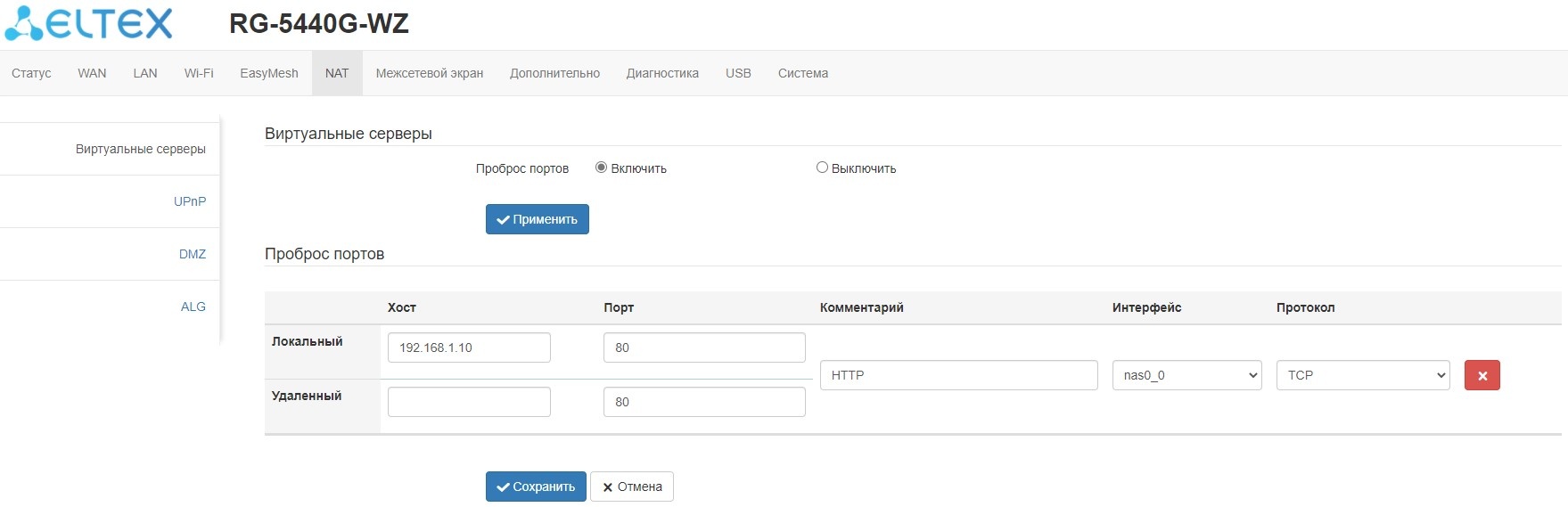Click the Применить button
The height and width of the screenshot is (507, 1568).
537,219
